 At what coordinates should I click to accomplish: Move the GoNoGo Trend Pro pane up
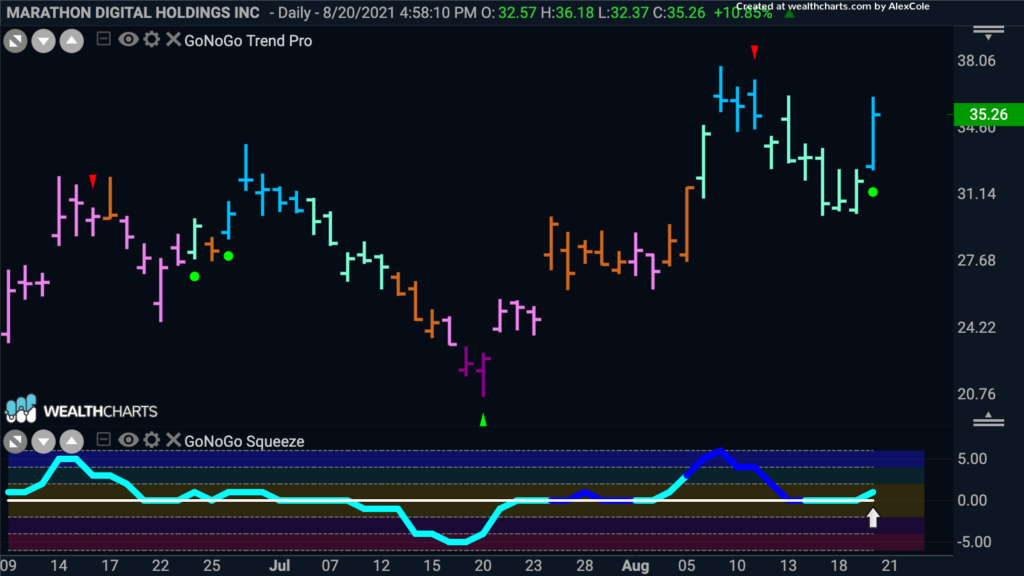[72, 41]
